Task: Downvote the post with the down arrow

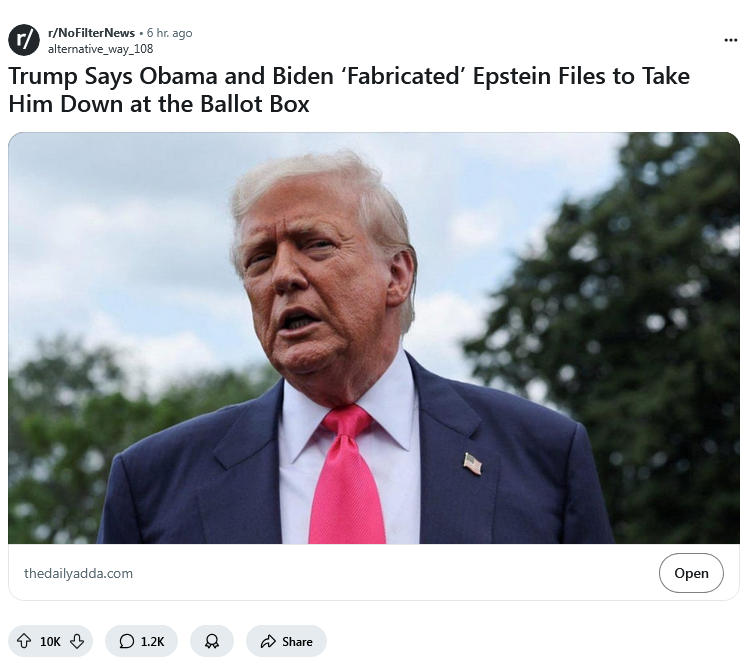Action: click(x=77, y=641)
